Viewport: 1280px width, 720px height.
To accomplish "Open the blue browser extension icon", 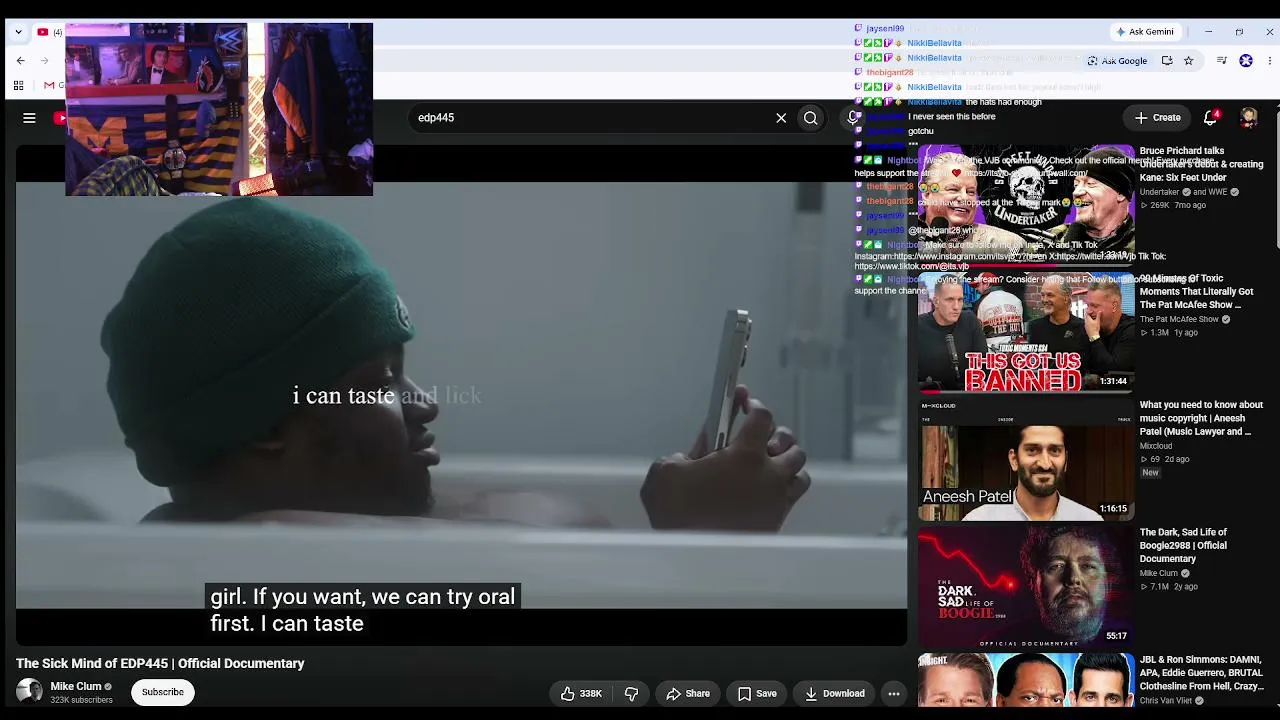I will 1246,61.
